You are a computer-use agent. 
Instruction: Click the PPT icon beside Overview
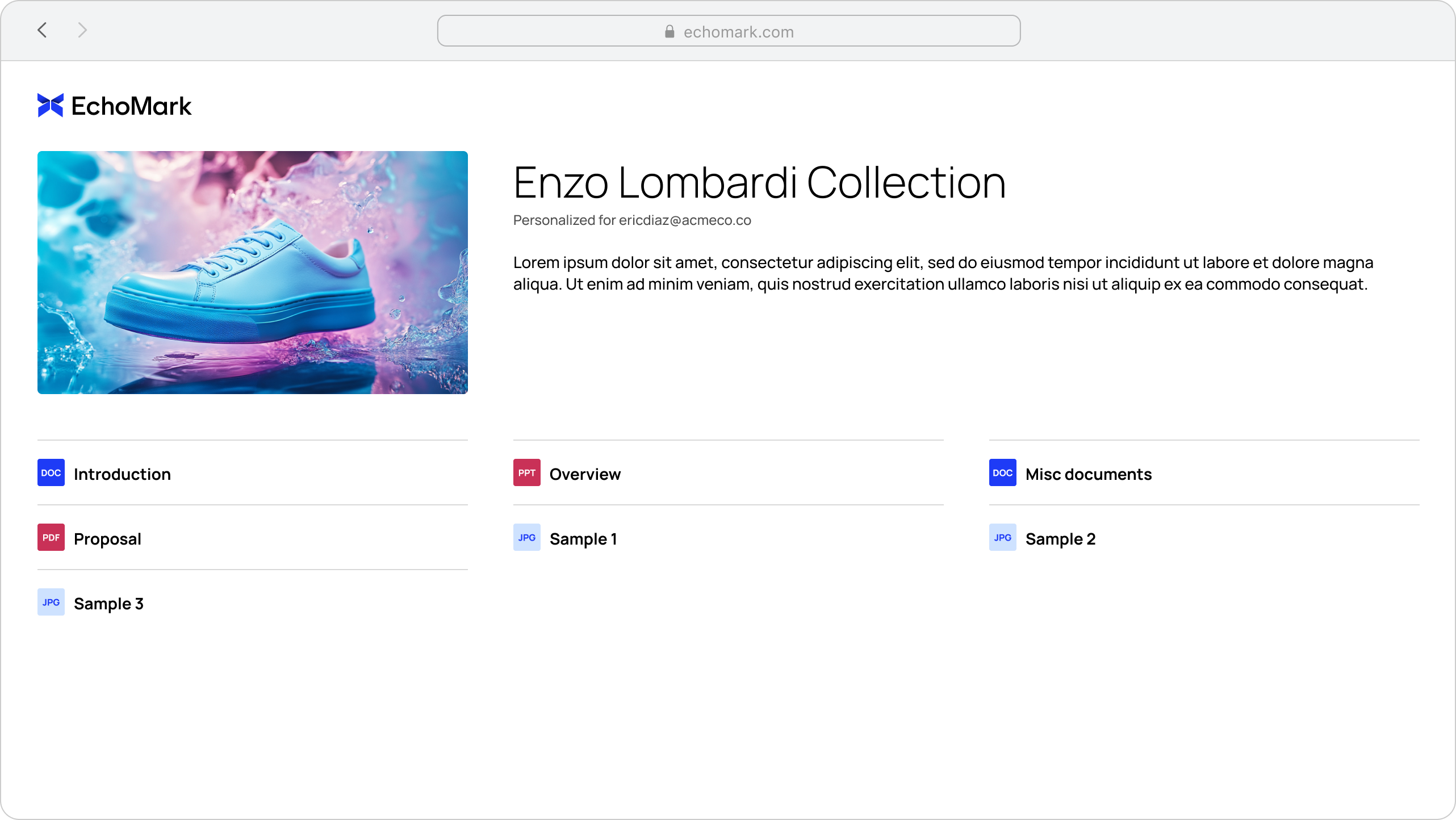527,472
